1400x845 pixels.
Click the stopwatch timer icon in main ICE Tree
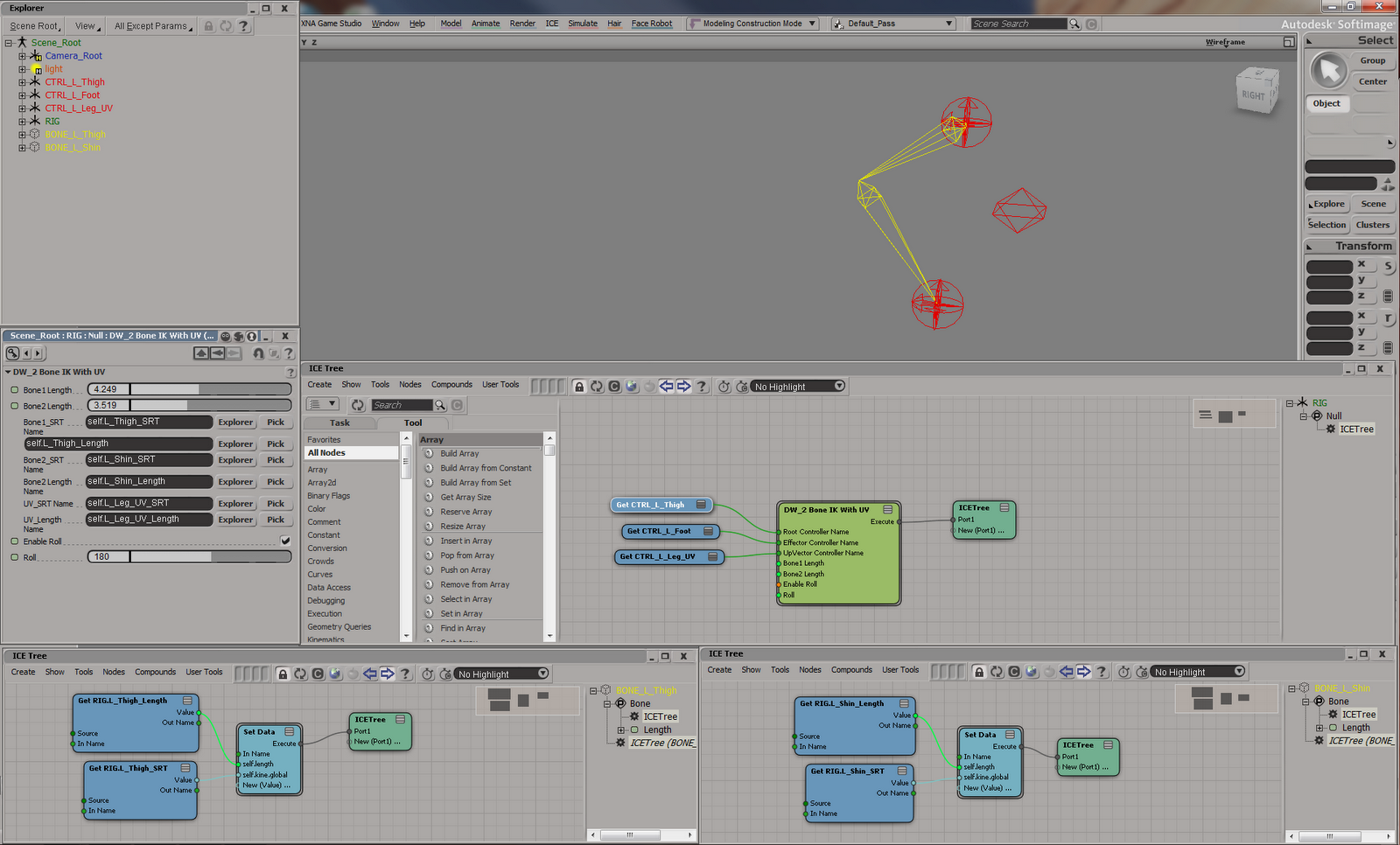pos(724,387)
